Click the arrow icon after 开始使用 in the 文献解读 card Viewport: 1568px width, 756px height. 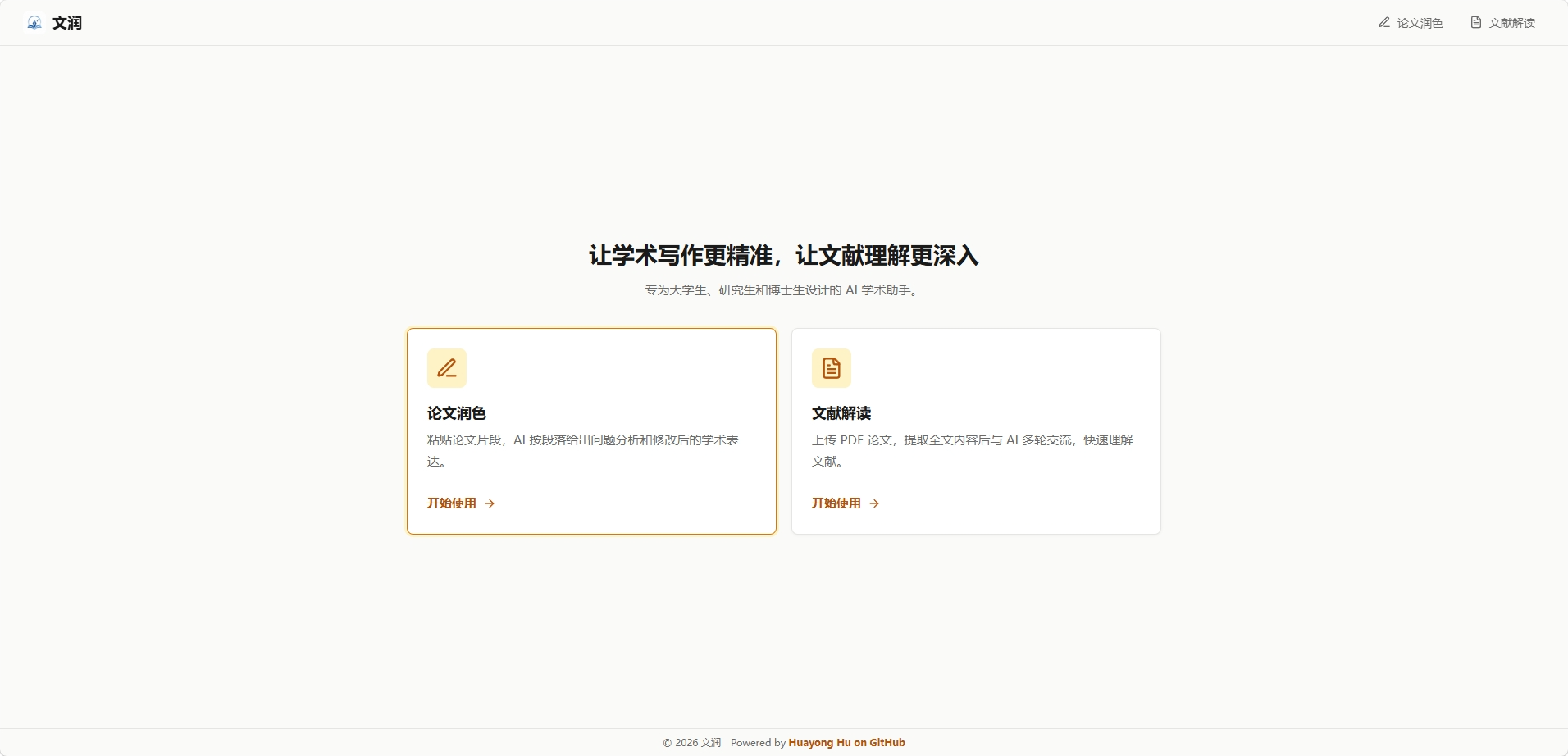point(874,503)
